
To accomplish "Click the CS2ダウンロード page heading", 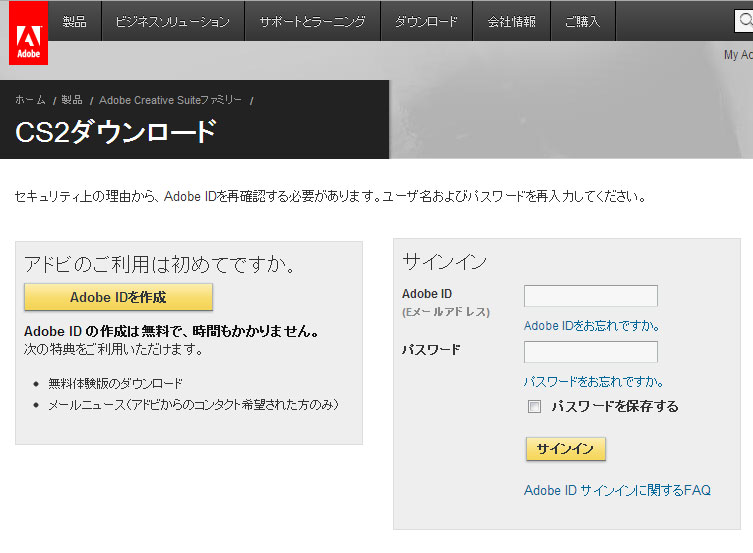I will coord(116,132).
